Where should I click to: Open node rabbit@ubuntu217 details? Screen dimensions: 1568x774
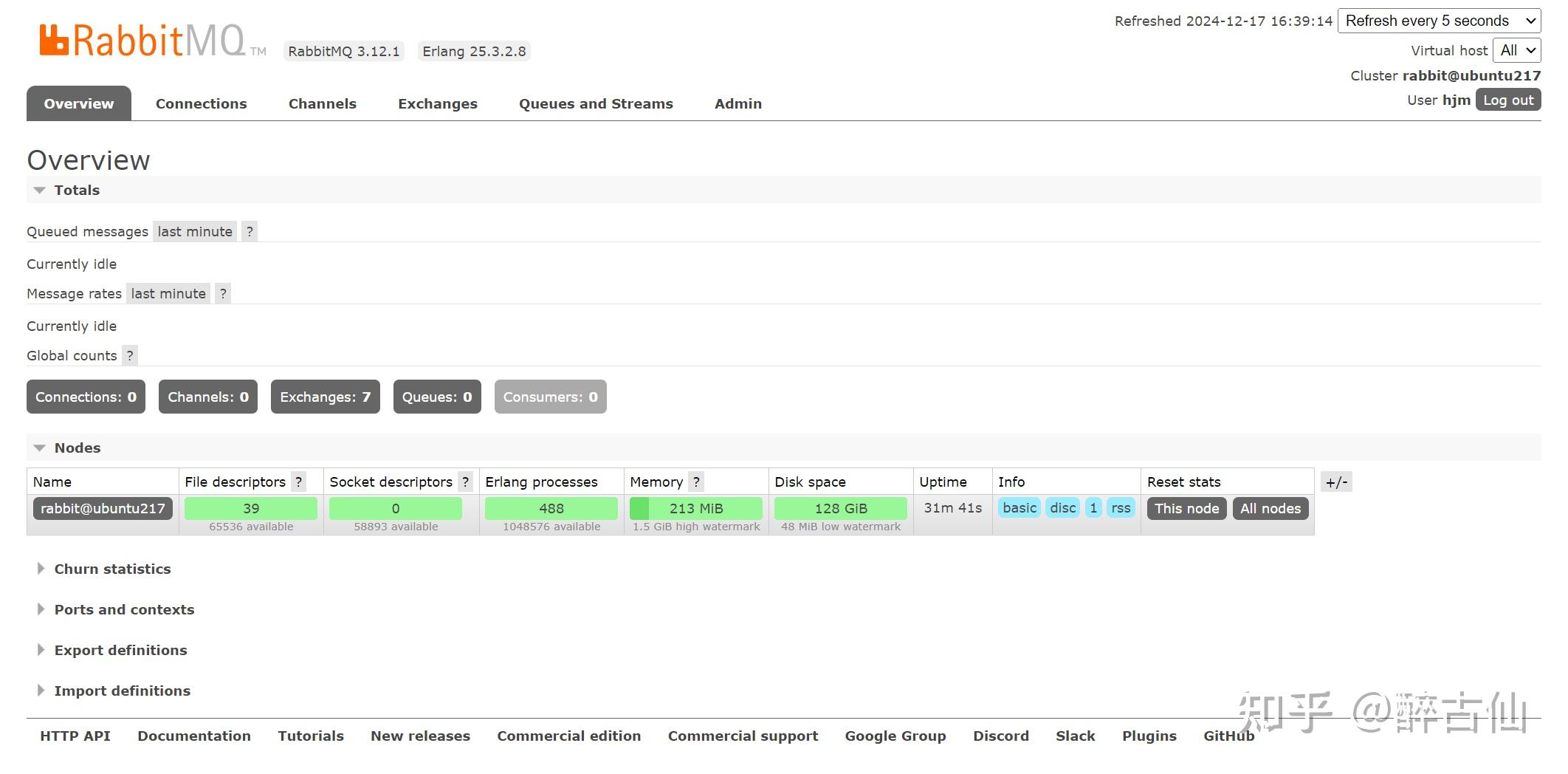pos(103,508)
